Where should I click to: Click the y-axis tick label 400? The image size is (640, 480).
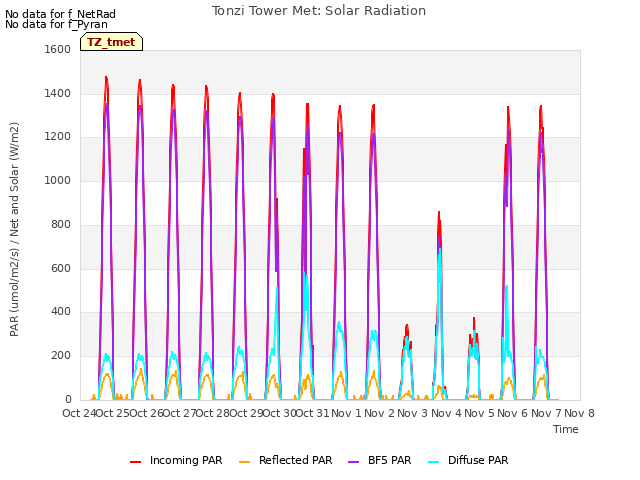[61, 312]
